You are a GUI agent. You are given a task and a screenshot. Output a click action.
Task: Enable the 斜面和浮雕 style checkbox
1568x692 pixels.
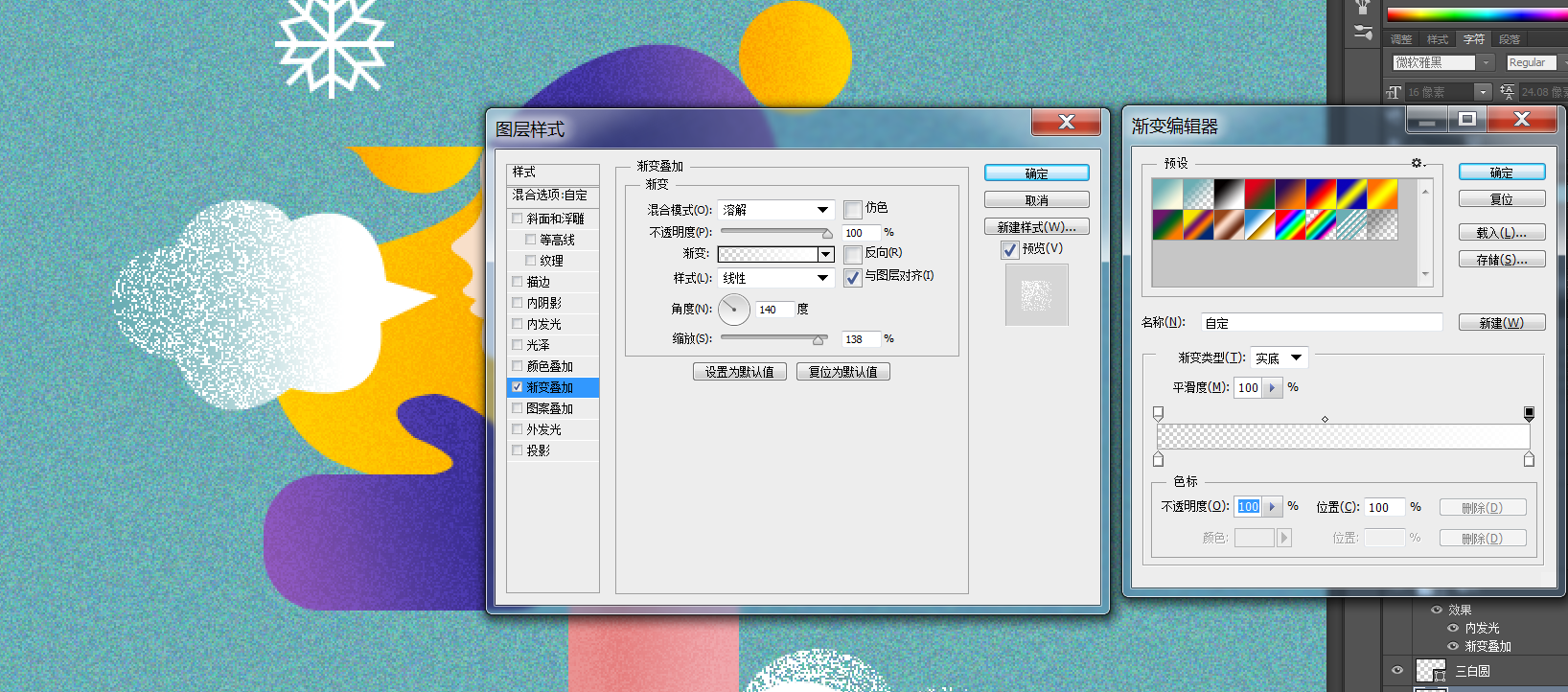point(518,219)
